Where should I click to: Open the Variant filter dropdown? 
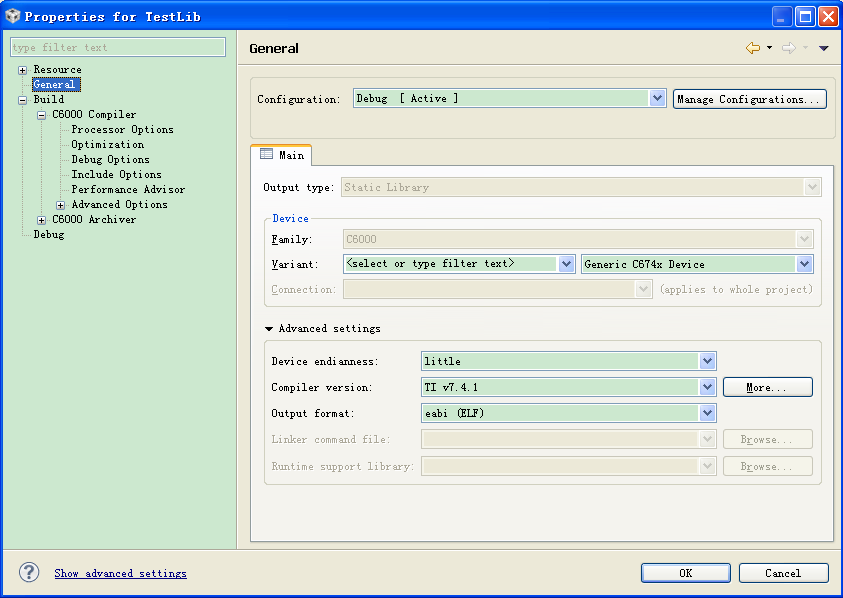566,264
